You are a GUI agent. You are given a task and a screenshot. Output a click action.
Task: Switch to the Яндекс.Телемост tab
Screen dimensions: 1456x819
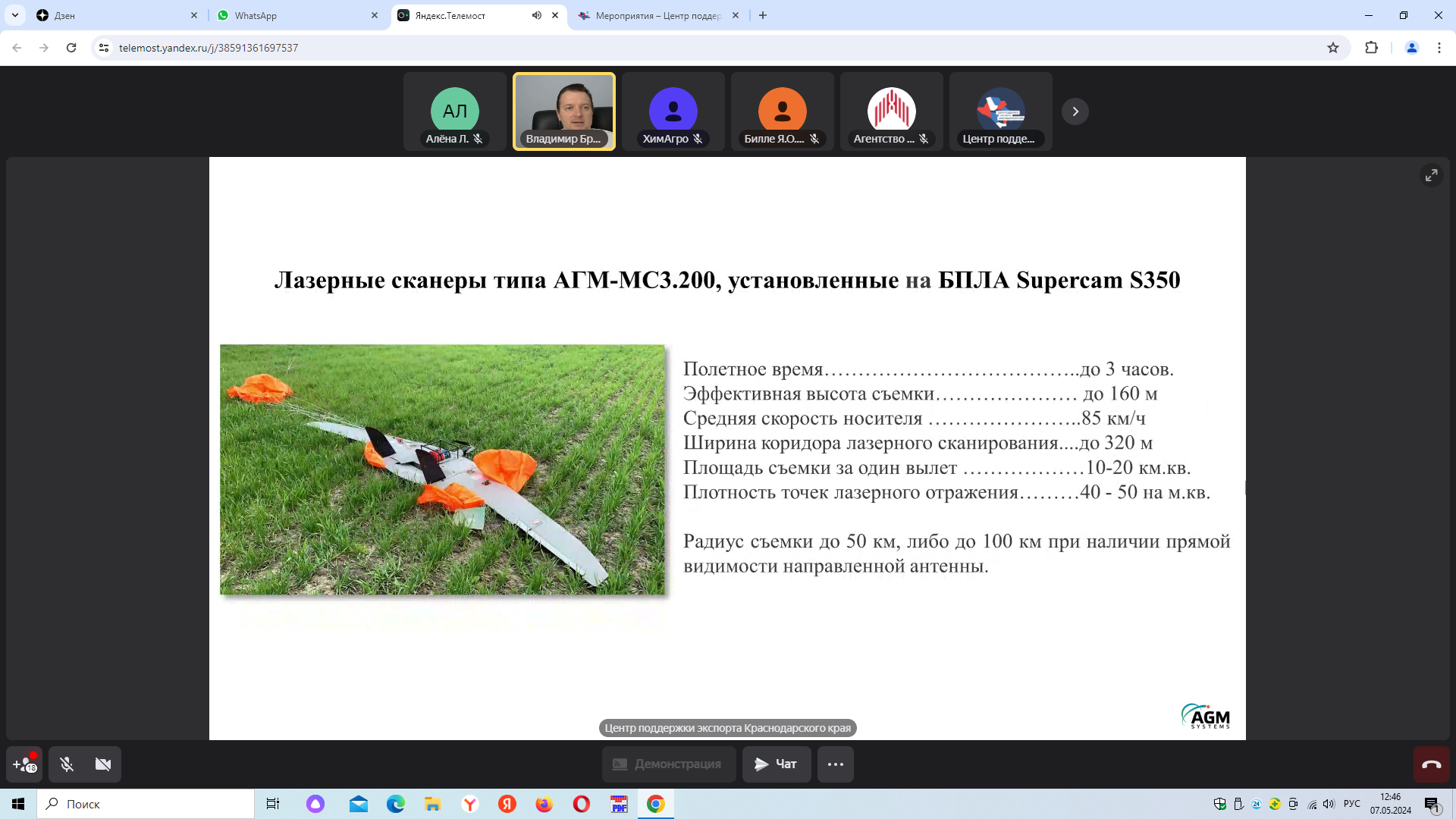[x=479, y=15]
